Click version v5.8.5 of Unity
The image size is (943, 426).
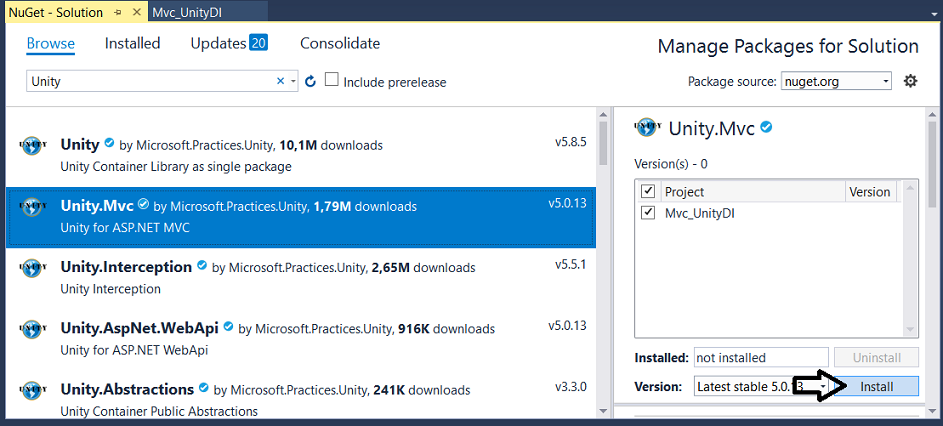click(x=570, y=143)
